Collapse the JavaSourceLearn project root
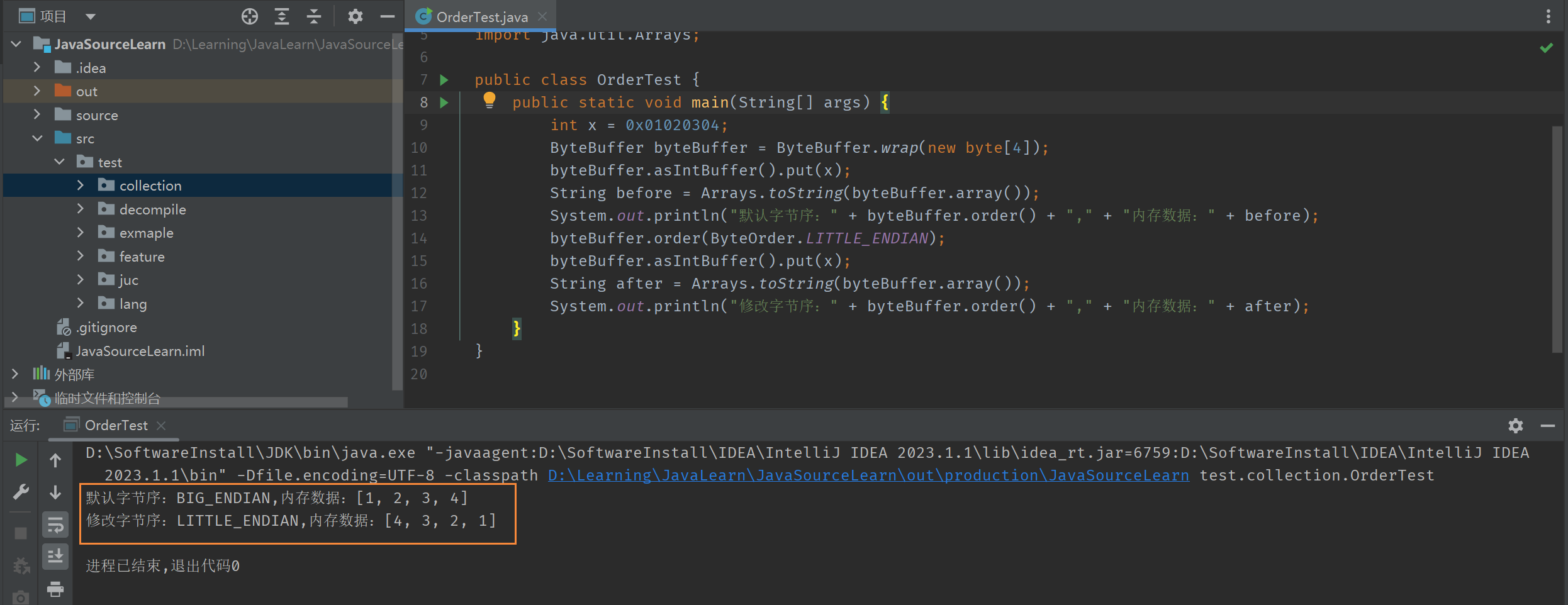Image resolution: width=1568 pixels, height=605 pixels. (x=16, y=44)
